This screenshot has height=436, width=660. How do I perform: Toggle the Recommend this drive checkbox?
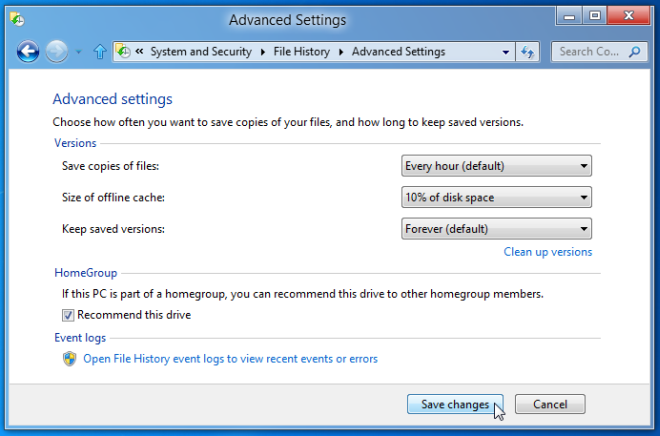(68, 315)
